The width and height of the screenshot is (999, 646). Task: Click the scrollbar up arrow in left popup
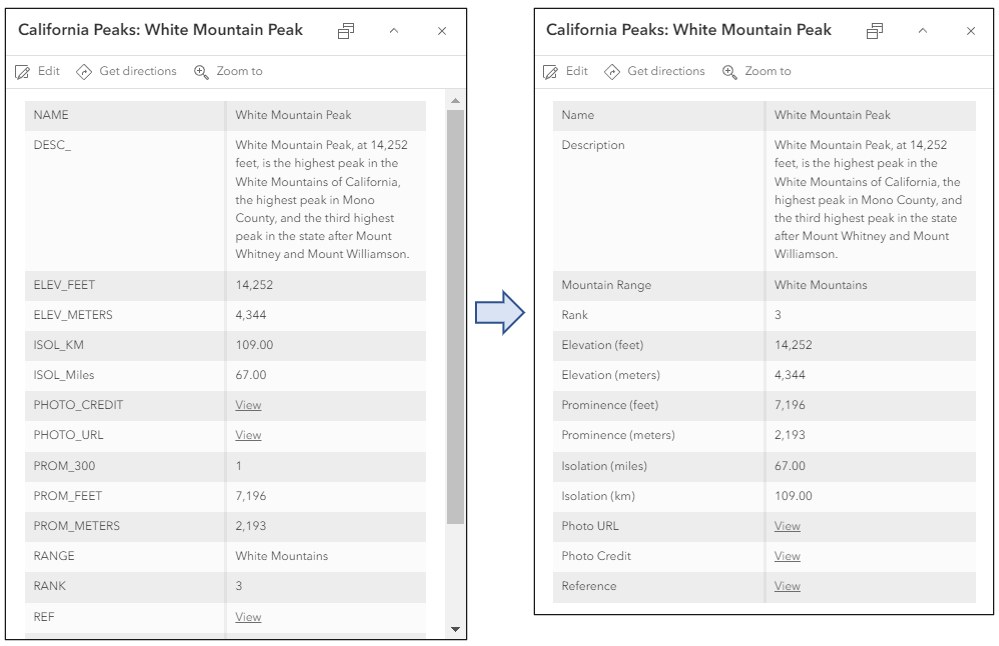[x=455, y=101]
